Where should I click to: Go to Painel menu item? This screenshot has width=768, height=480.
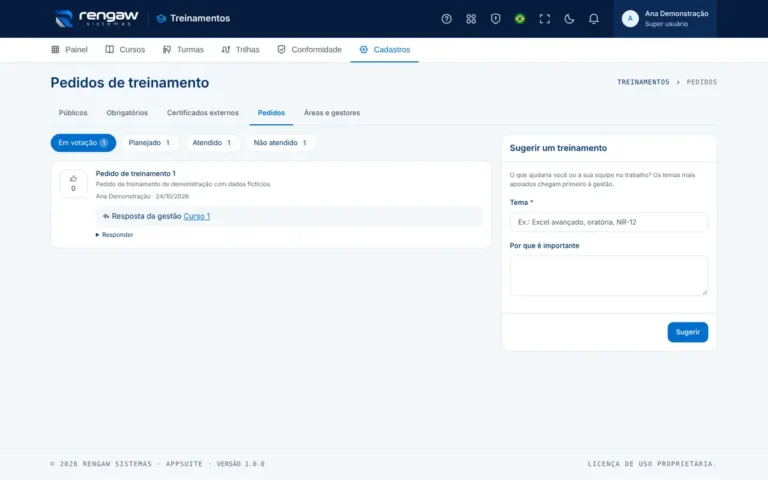70,49
